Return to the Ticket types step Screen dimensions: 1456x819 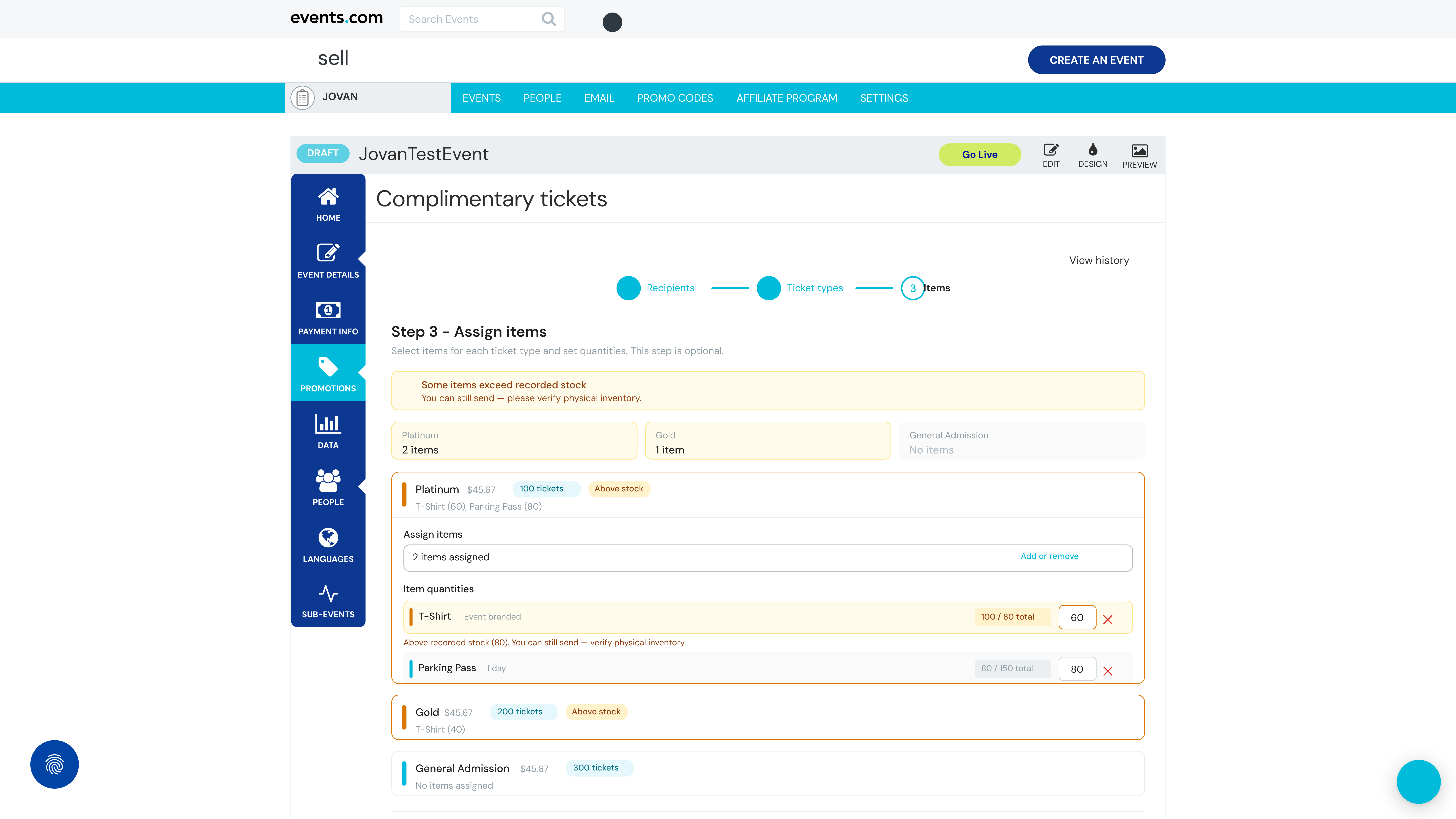point(769,288)
